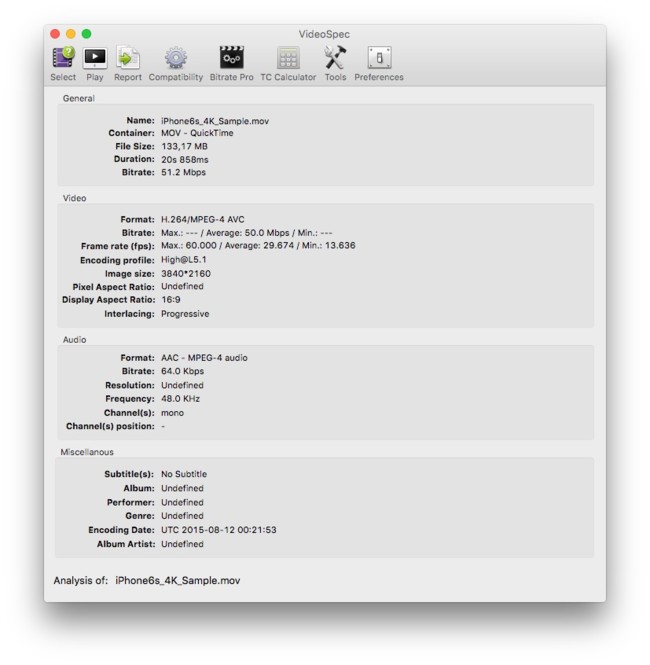Click the Select file toolbar icon
The width and height of the screenshot is (650, 665).
click(63, 57)
